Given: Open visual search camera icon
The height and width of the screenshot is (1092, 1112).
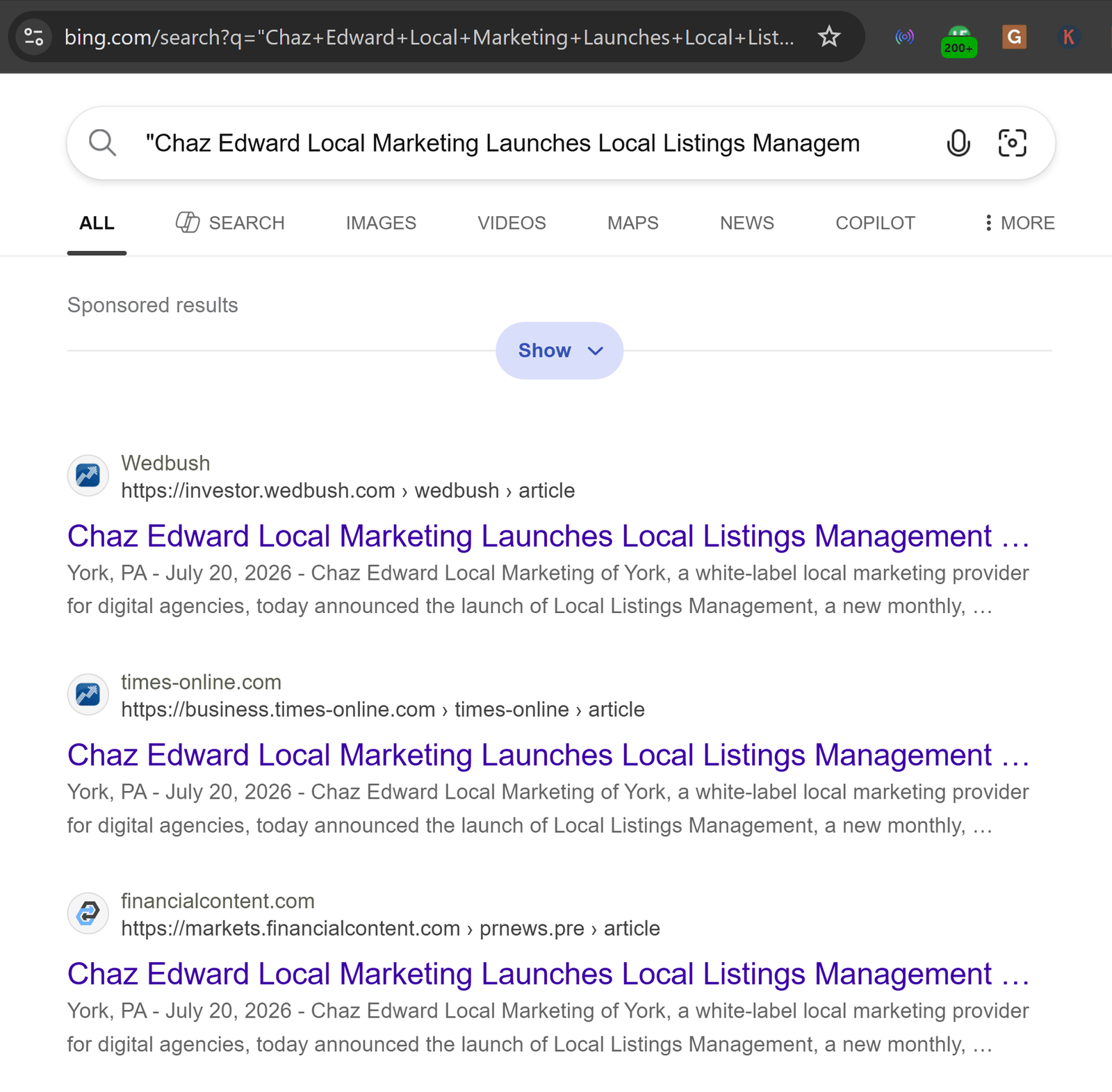Looking at the screenshot, I should pyautogui.click(x=1012, y=143).
